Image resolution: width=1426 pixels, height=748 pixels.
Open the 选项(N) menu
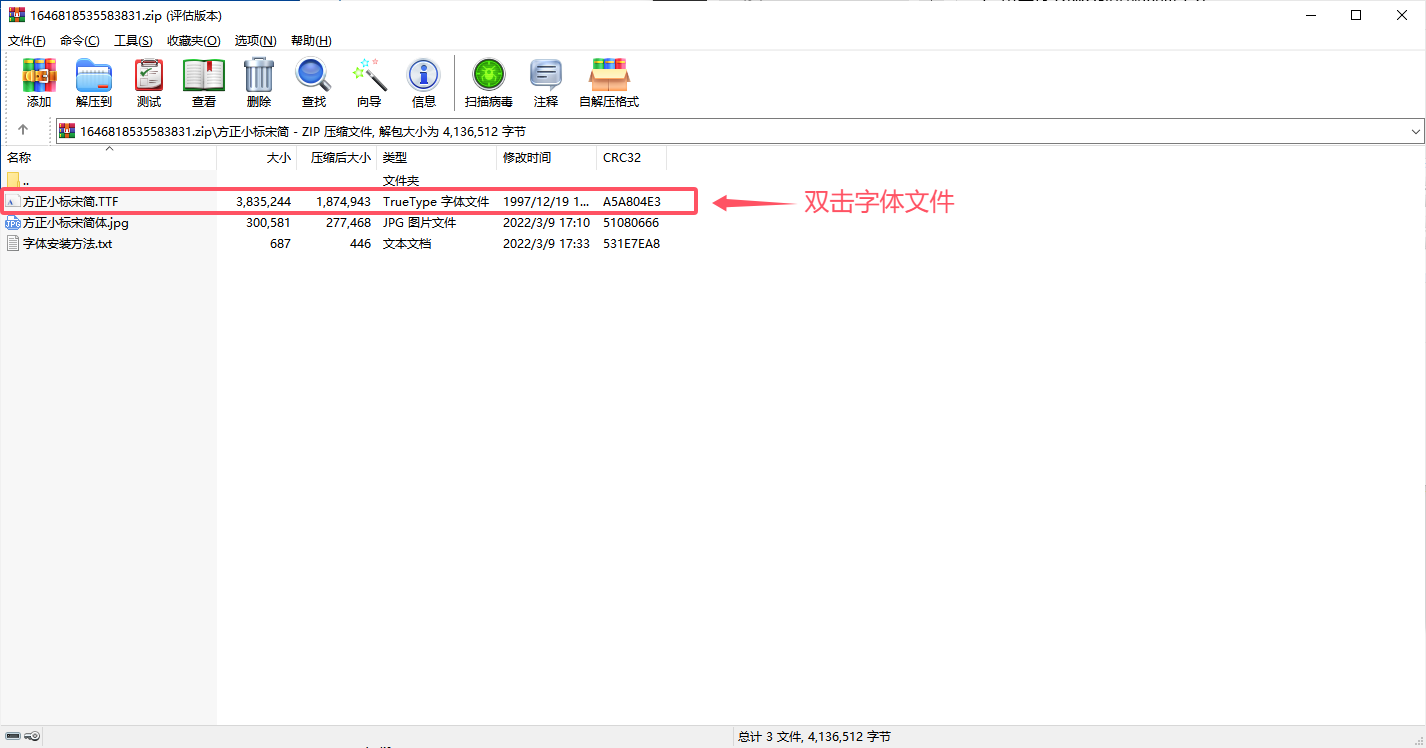point(255,41)
